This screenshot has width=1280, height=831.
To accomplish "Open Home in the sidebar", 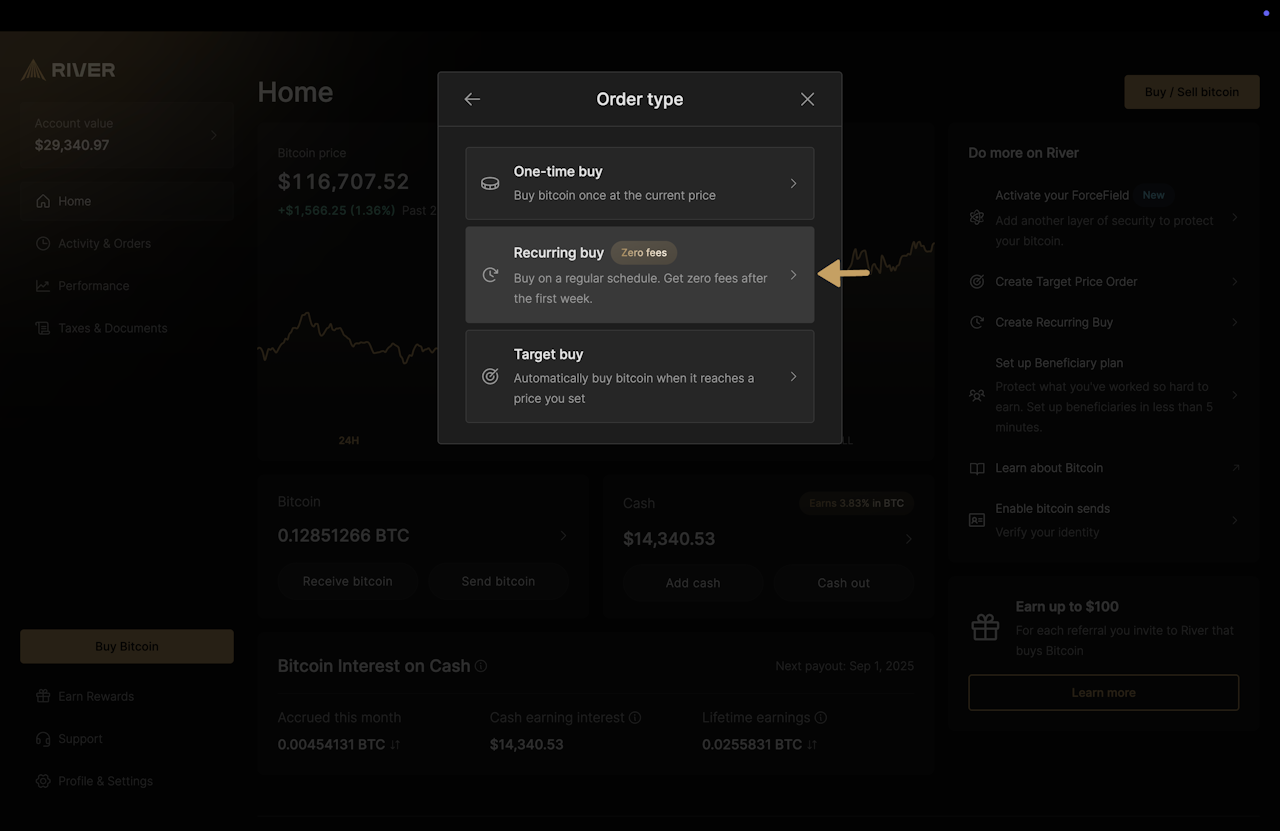I will (x=74, y=201).
